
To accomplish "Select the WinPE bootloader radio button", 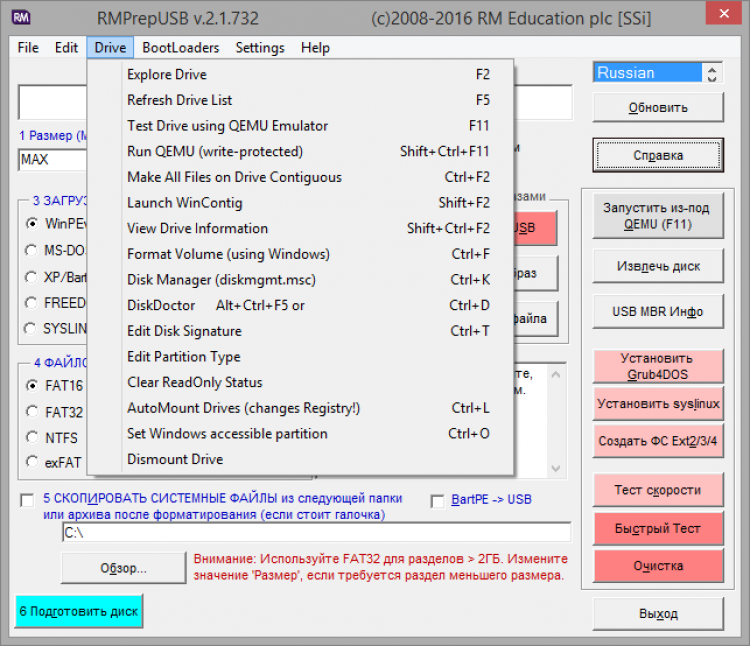I will pyautogui.click(x=32, y=223).
